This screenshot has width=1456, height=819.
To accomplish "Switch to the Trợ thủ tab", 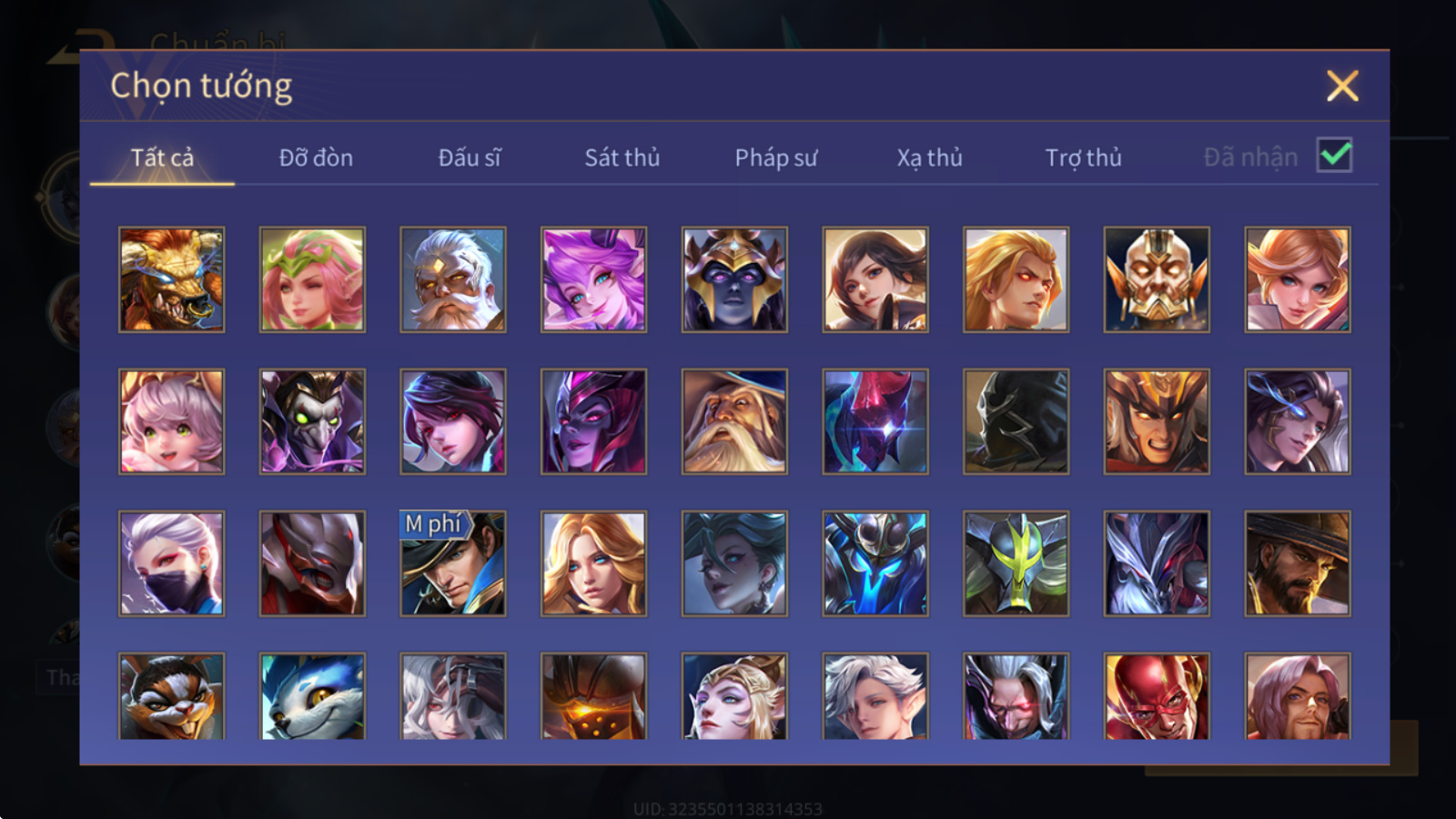I will coord(1083,157).
